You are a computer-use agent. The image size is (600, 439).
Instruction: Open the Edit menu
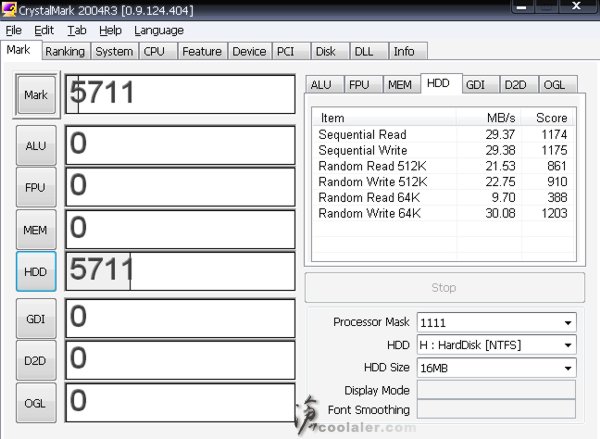pyautogui.click(x=44, y=31)
